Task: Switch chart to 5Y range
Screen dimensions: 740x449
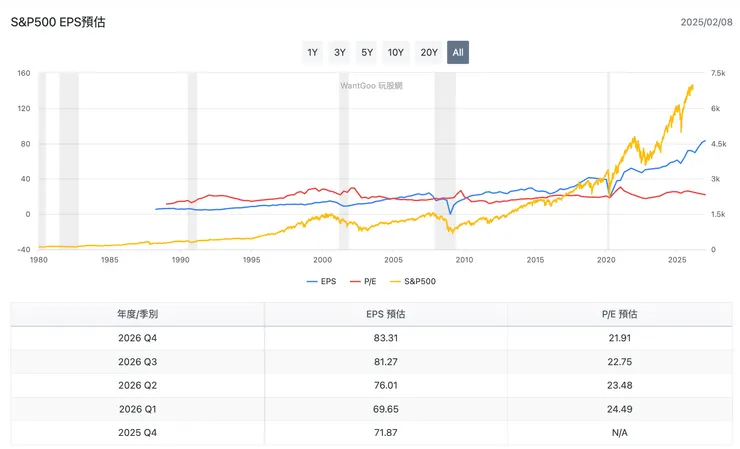Action: point(367,52)
